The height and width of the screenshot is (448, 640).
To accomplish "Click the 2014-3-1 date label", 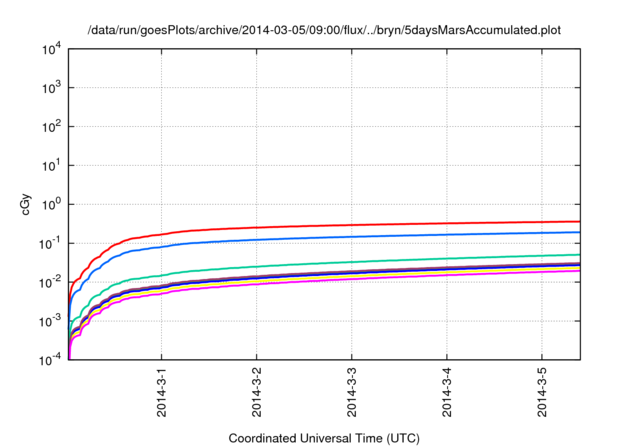I will [162, 392].
